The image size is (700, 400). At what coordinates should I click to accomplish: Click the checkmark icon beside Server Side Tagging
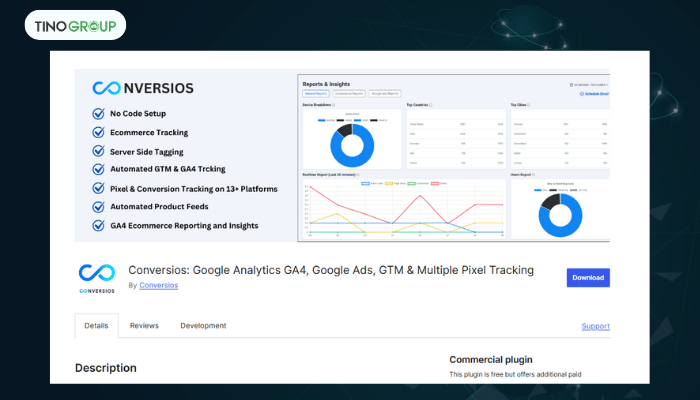pos(98,150)
